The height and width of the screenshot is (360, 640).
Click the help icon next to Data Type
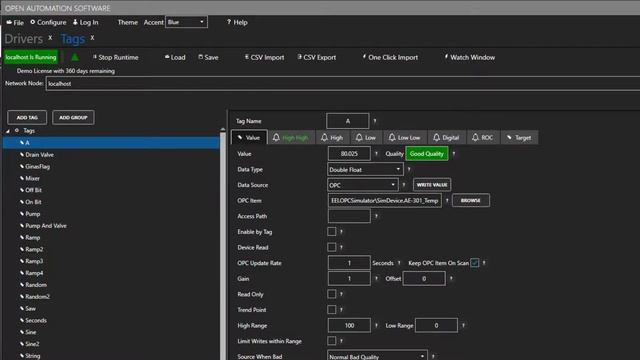pyautogui.click(x=409, y=169)
